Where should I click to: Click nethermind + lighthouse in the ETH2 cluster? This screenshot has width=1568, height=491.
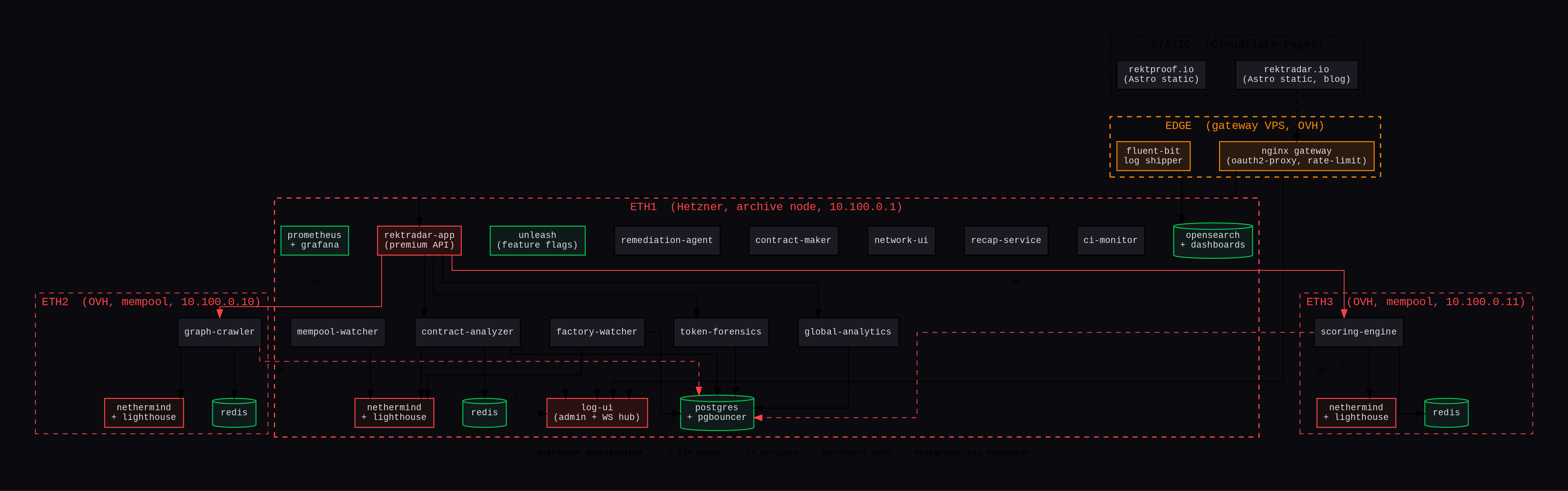(144, 413)
